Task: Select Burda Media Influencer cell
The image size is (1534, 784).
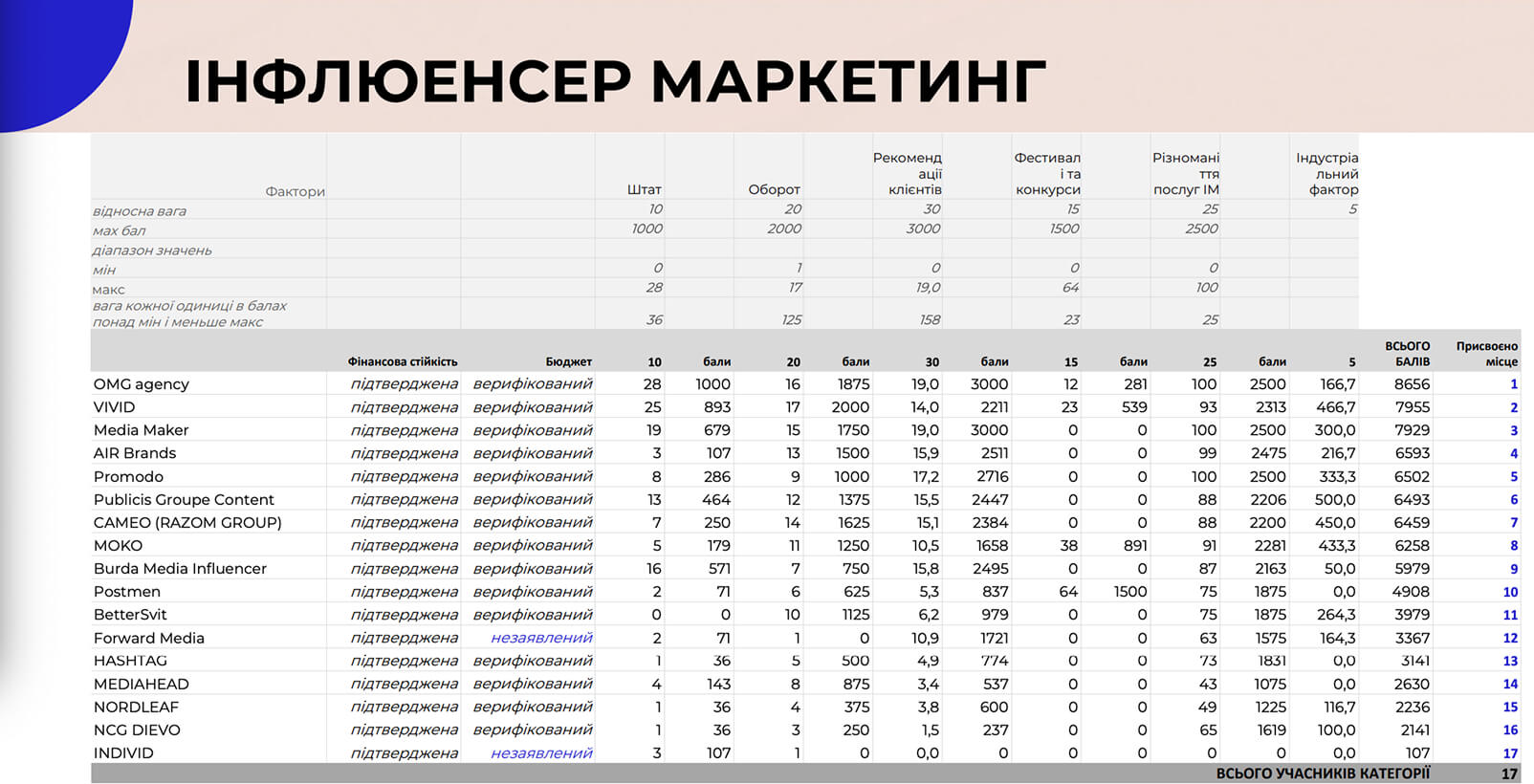Action: (x=180, y=569)
